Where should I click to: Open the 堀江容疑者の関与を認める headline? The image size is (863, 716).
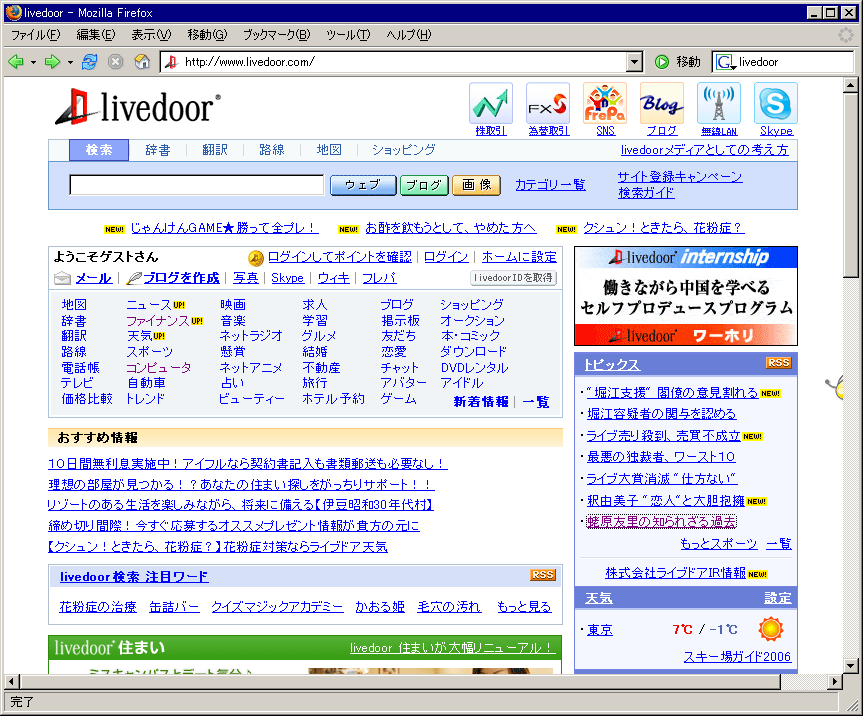pyautogui.click(x=662, y=414)
